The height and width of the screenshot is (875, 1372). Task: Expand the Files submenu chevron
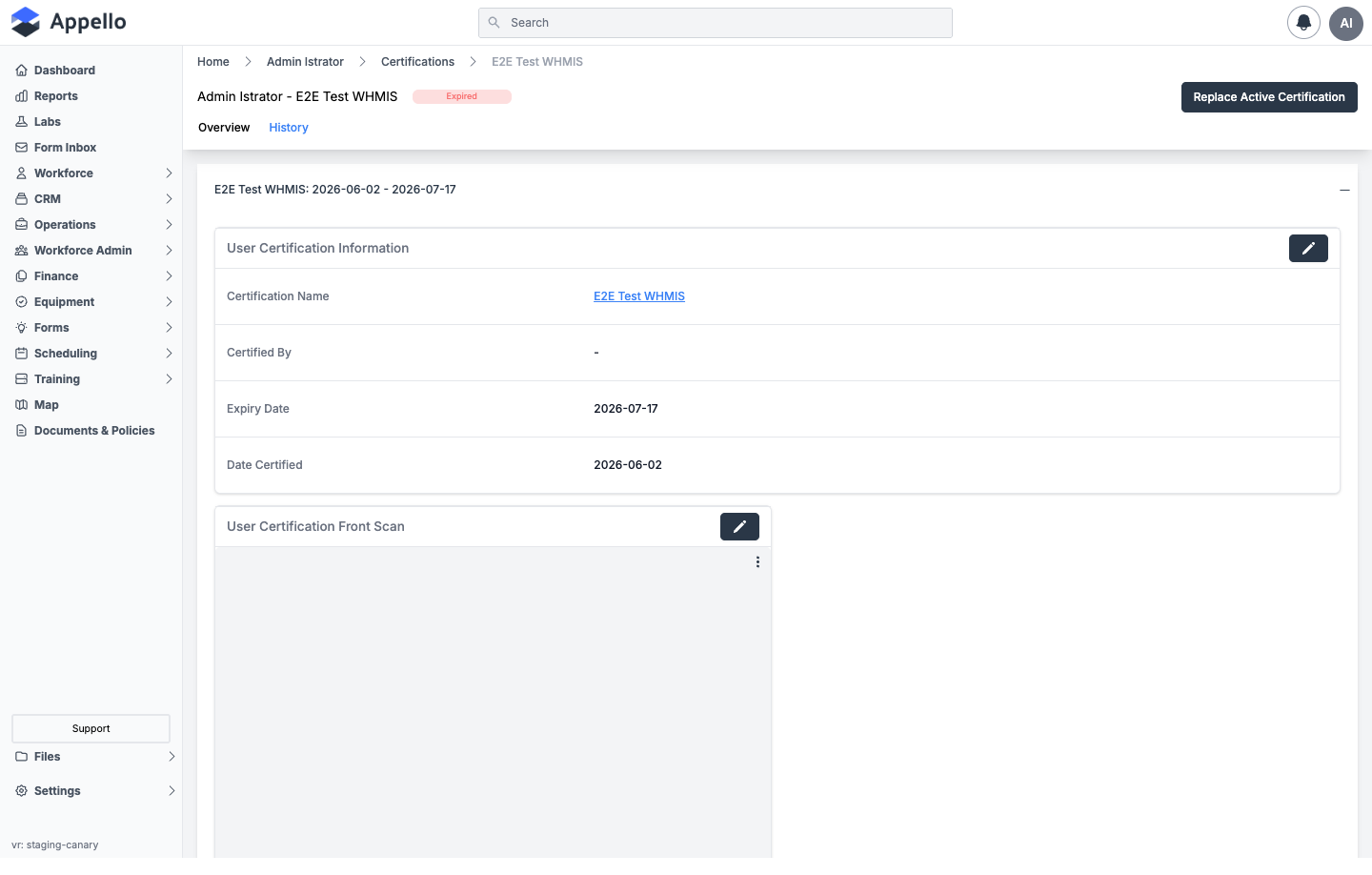[171, 757]
